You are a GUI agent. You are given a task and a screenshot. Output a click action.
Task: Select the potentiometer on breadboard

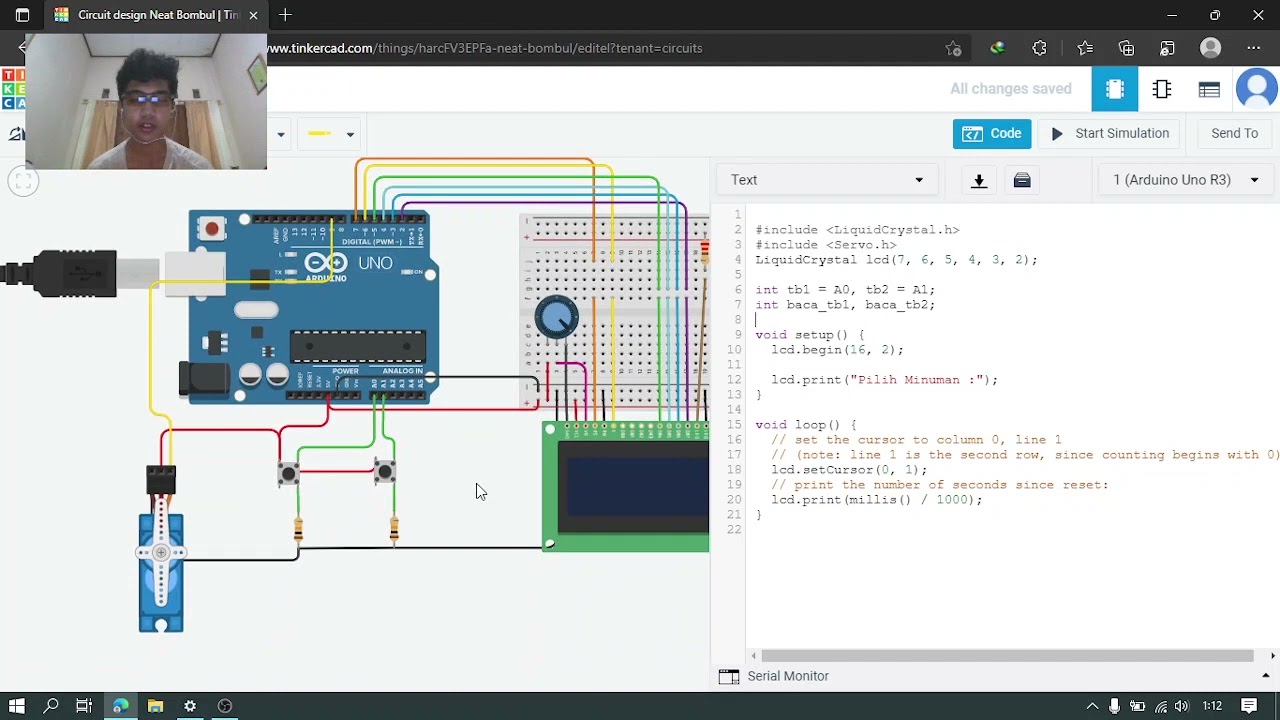(556, 318)
